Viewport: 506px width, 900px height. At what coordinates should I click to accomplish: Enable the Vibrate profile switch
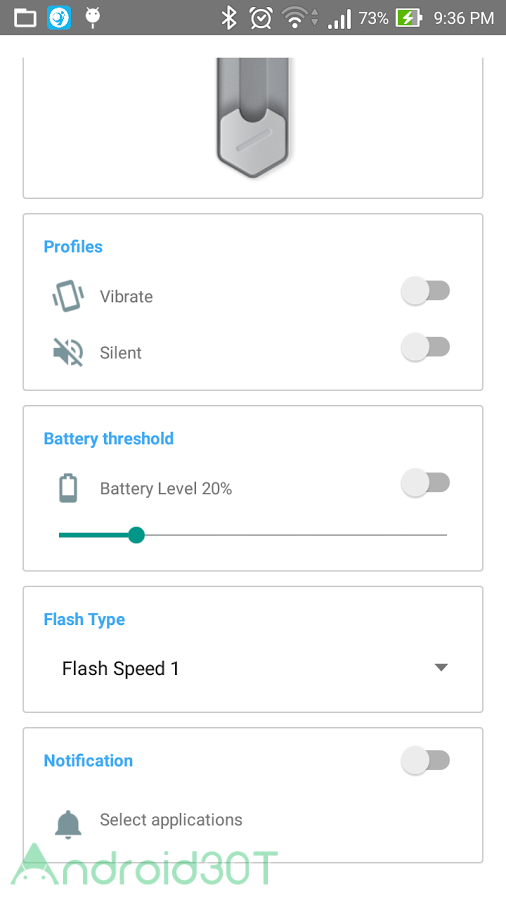tap(425, 291)
